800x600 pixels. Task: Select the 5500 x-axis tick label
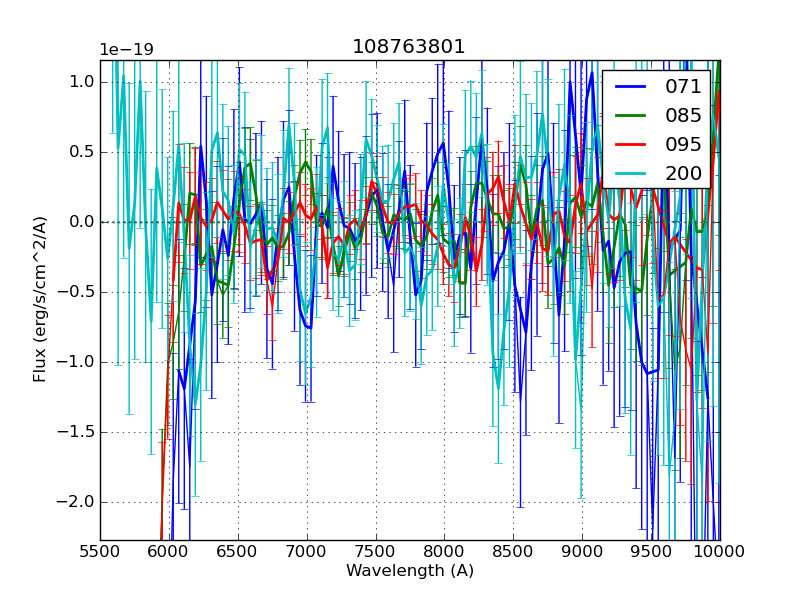pyautogui.click(x=100, y=551)
